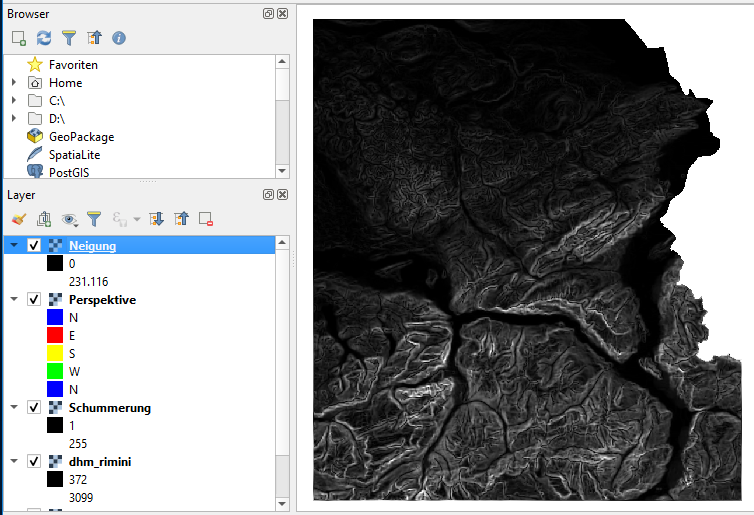Screen dimensions: 754x515
Task: Remove the selected layer via toolbar icon
Action: [x=206, y=218]
